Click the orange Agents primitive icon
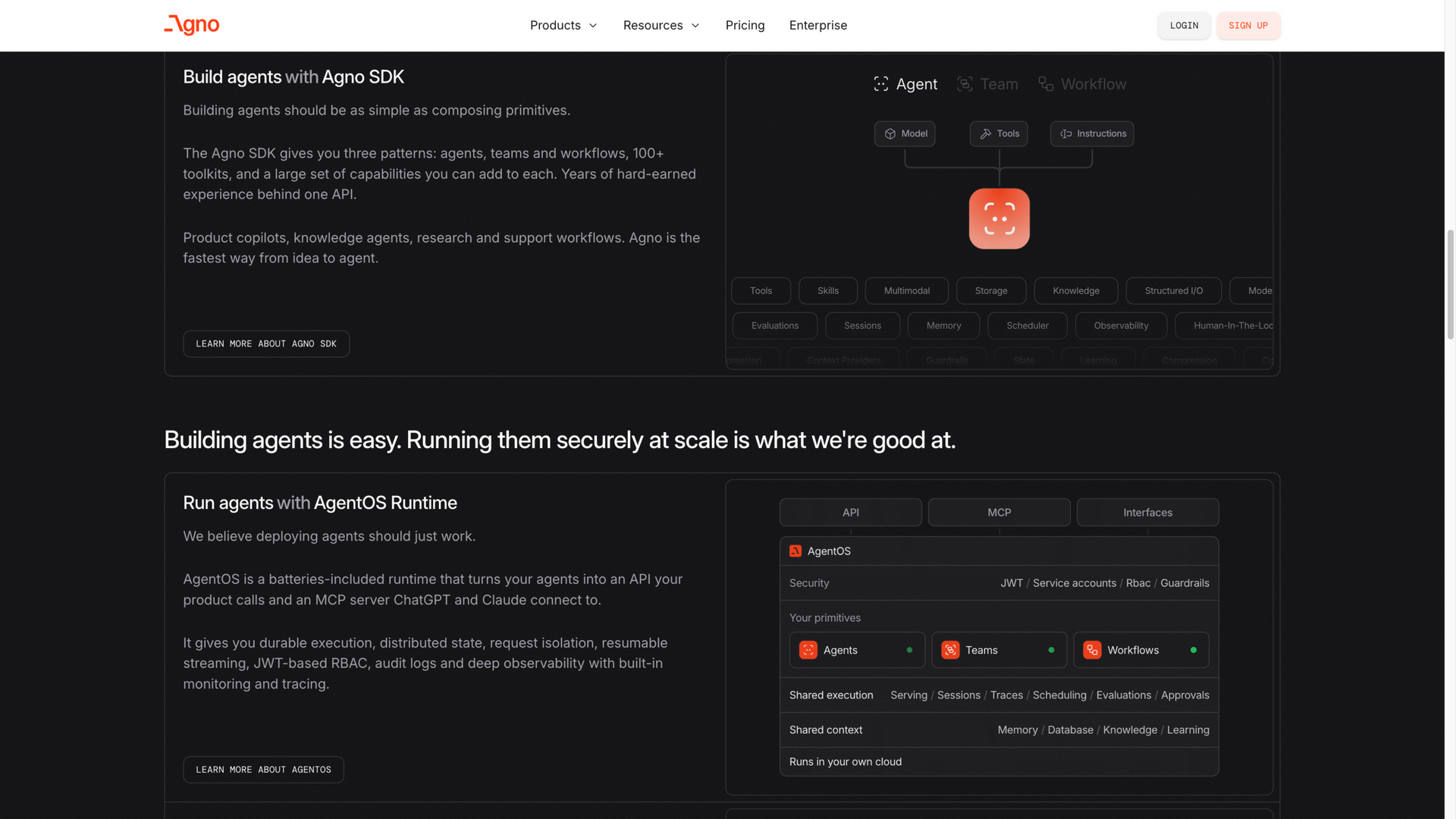The image size is (1456, 819). click(808, 651)
